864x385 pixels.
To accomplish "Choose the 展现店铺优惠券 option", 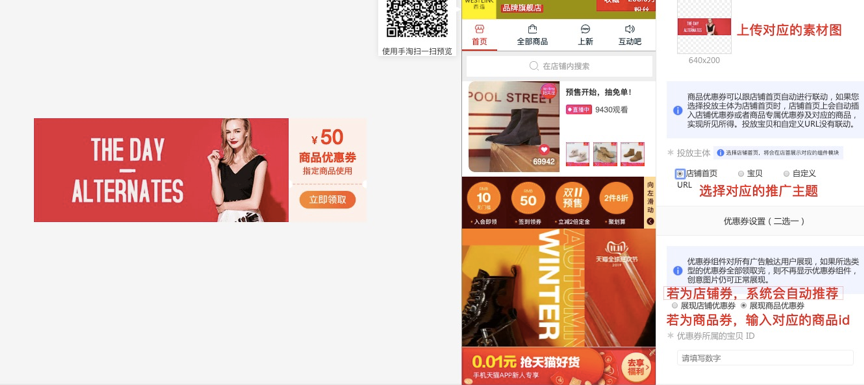I will [674, 305].
